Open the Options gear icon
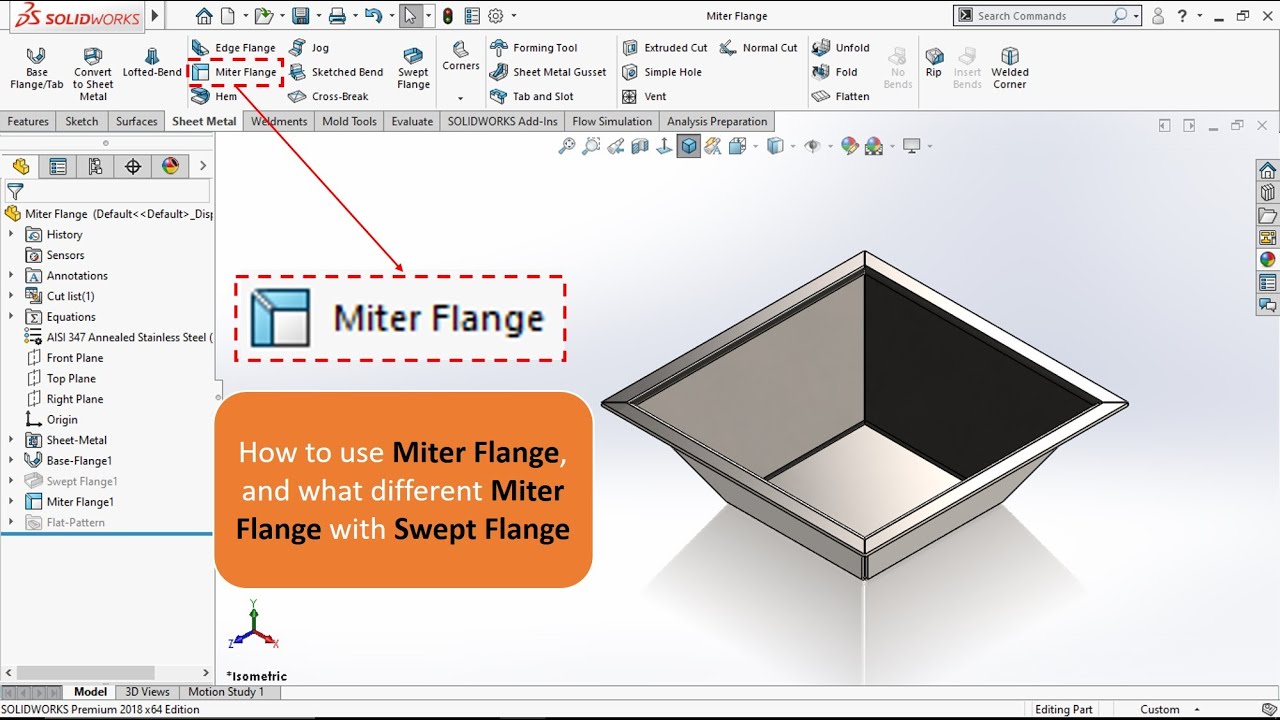This screenshot has height=720, width=1280. tap(496, 16)
